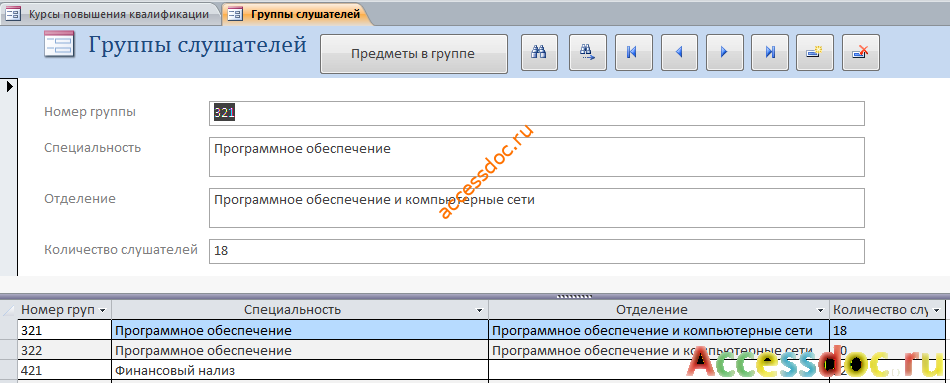Viewport: 950px width, 383px height.
Task: Click the Количество слушателей label
Action: point(121,250)
